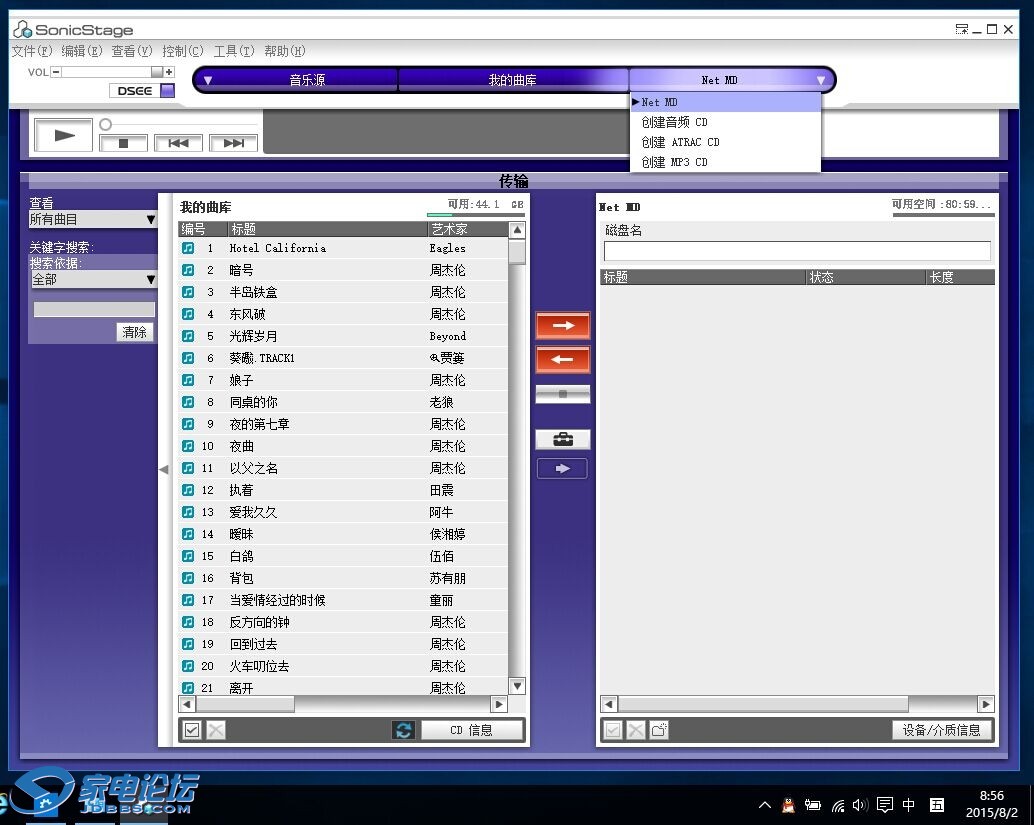
Task: Click the keyword search input box
Action: (x=94, y=309)
